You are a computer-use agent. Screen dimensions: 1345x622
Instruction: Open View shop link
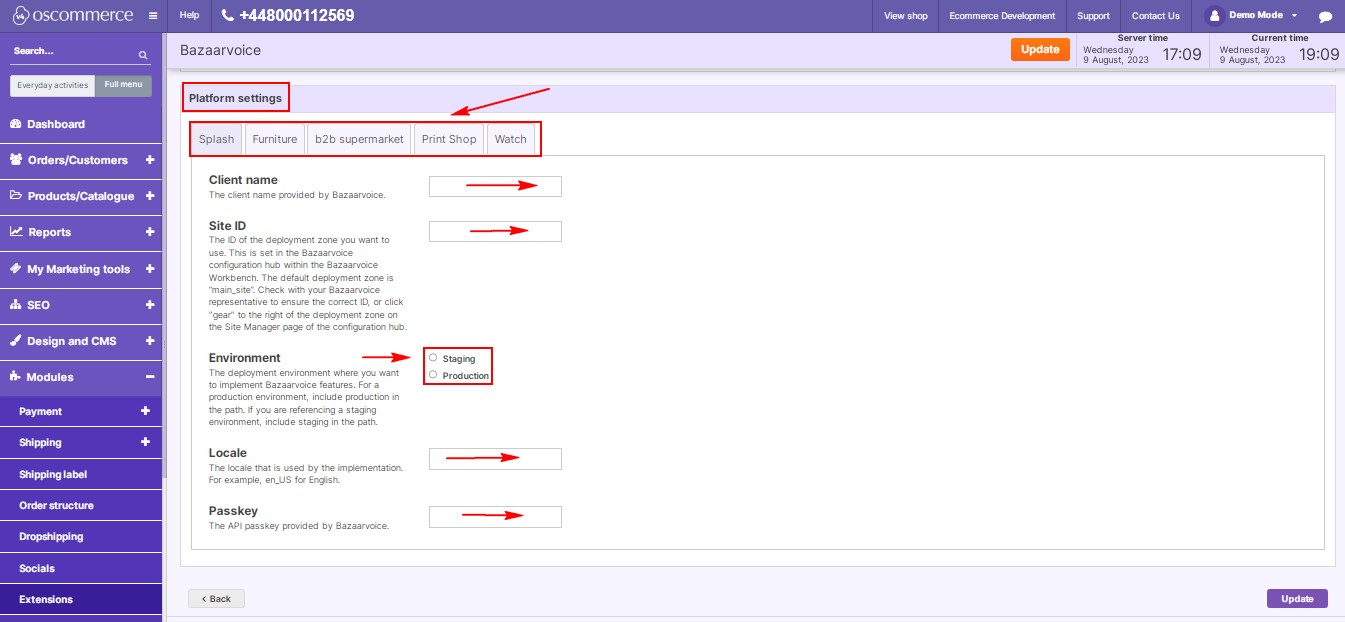(906, 16)
